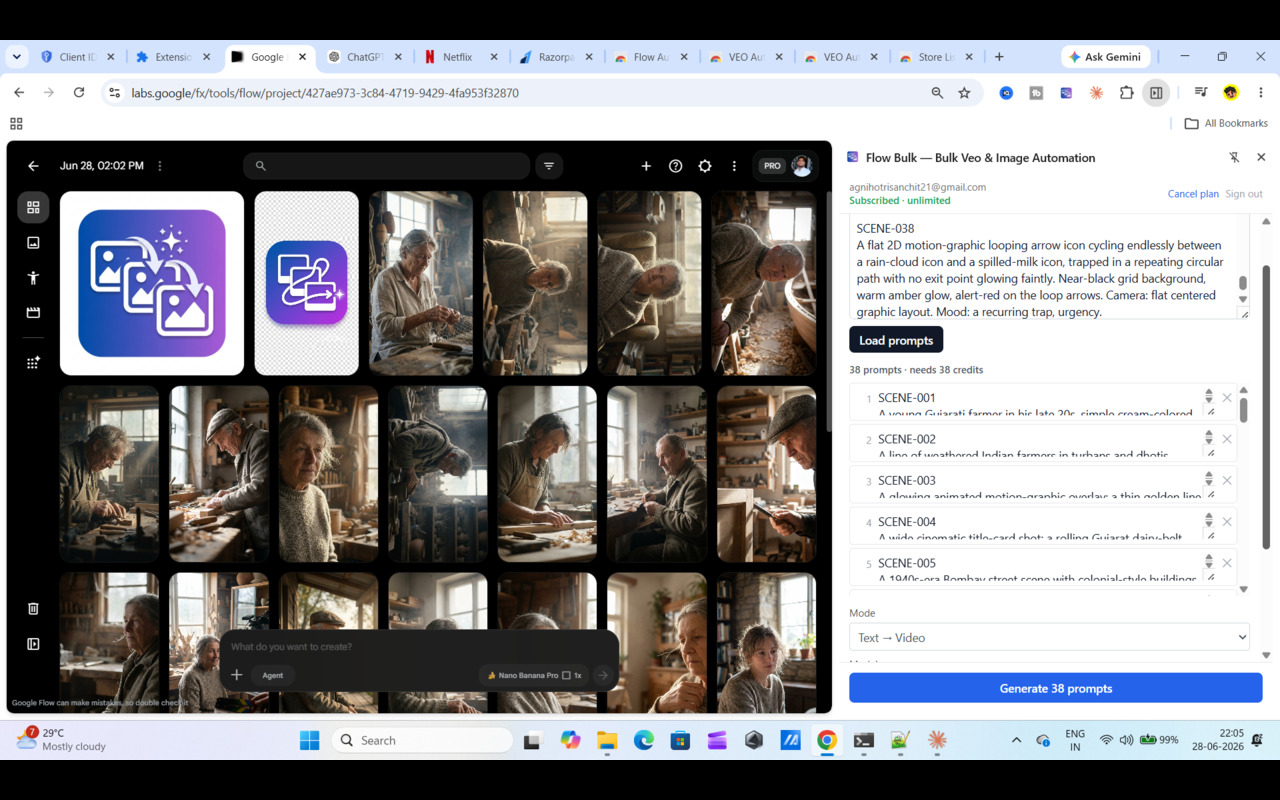Adjust SCENE-003 textarea spinner arrows
Viewport: 1280px width, 800px height.
point(1209,480)
